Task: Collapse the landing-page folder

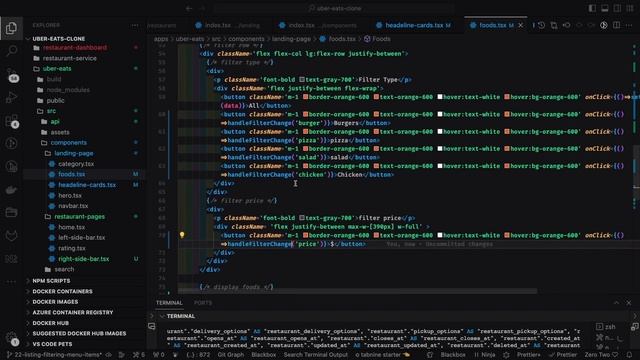Action: (x=74, y=153)
